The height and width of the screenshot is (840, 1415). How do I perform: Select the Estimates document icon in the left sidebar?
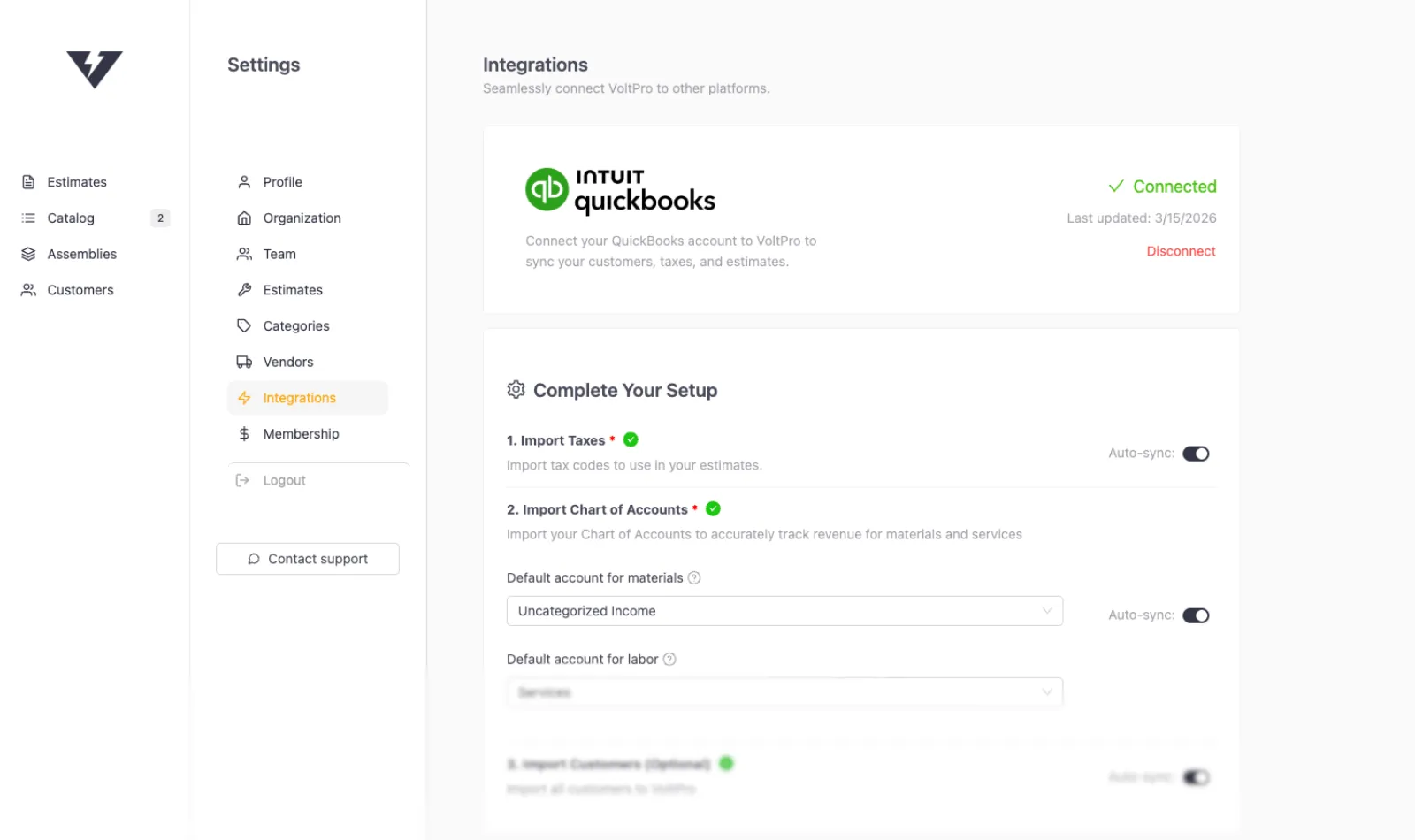pyautogui.click(x=27, y=181)
